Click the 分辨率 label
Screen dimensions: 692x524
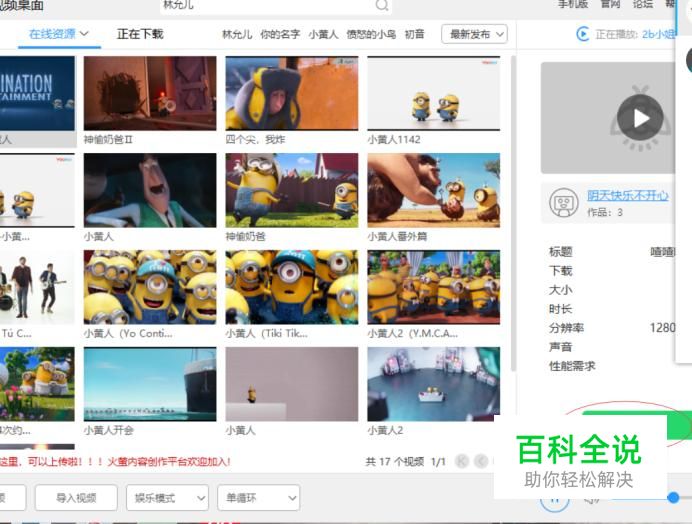tap(566, 328)
